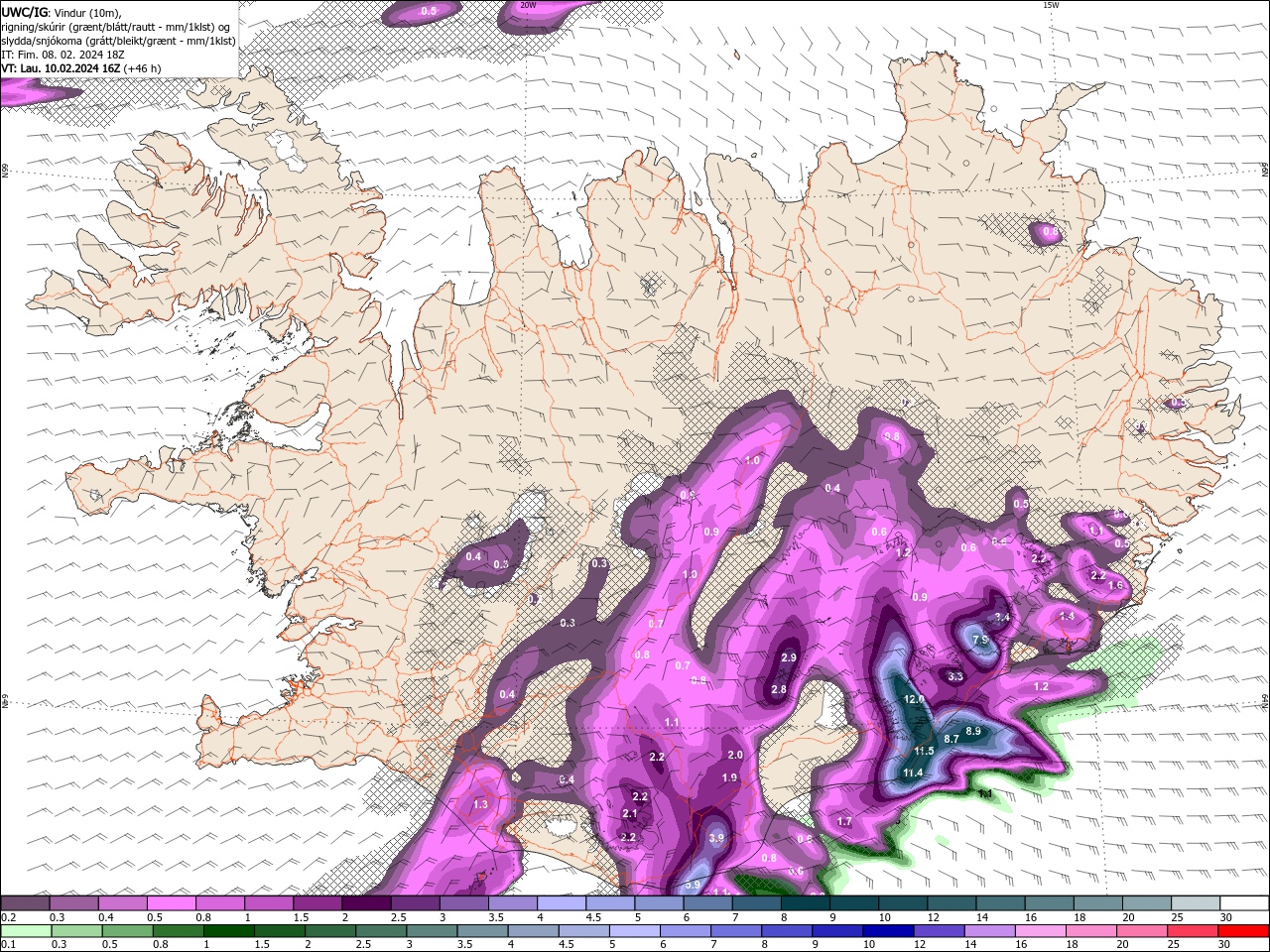This screenshot has width=1270, height=952.
Task: Click the 20W longitude label
Action: 529,5
